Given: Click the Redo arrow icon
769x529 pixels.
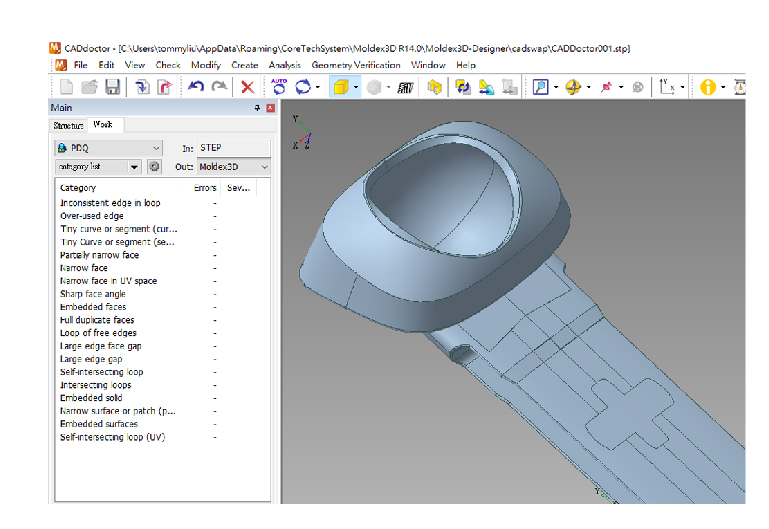Looking at the screenshot, I should (219, 87).
